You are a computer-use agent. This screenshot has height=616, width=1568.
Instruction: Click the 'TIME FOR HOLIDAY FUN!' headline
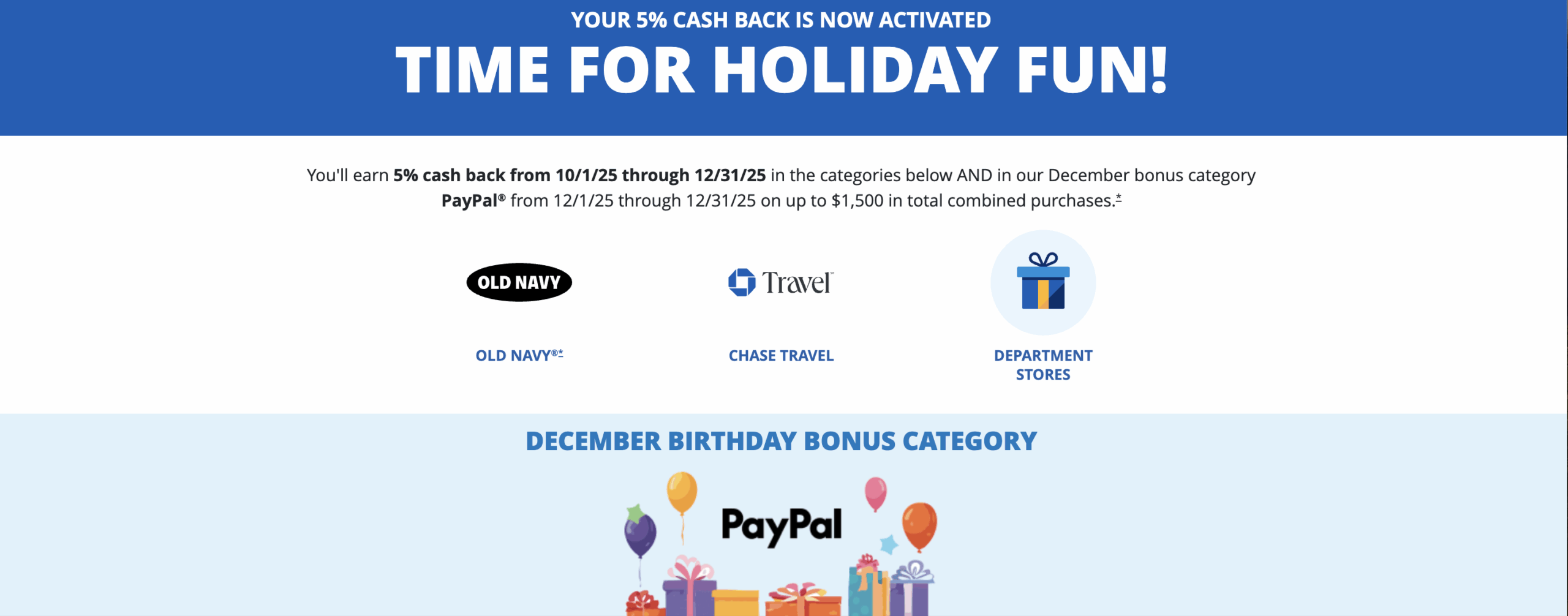coord(782,70)
